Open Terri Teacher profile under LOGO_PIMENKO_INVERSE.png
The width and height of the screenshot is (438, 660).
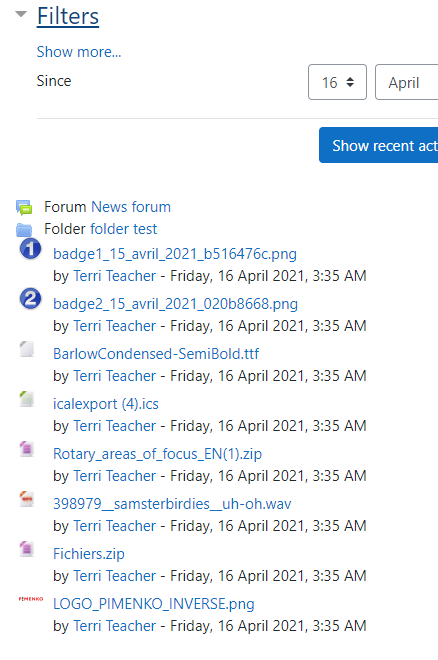click(114, 626)
